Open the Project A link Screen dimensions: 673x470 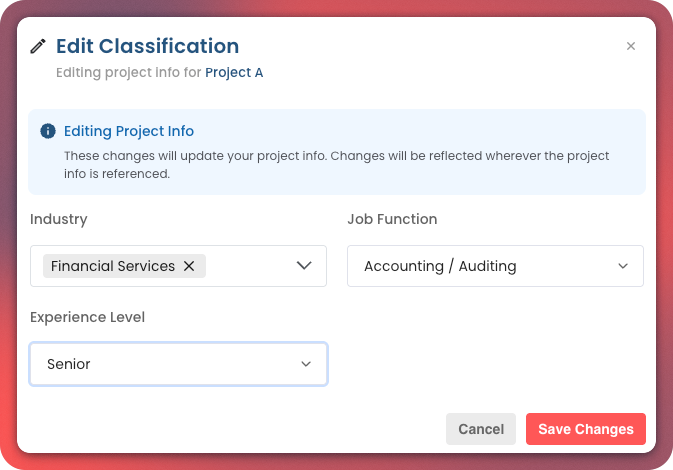pyautogui.click(x=234, y=72)
